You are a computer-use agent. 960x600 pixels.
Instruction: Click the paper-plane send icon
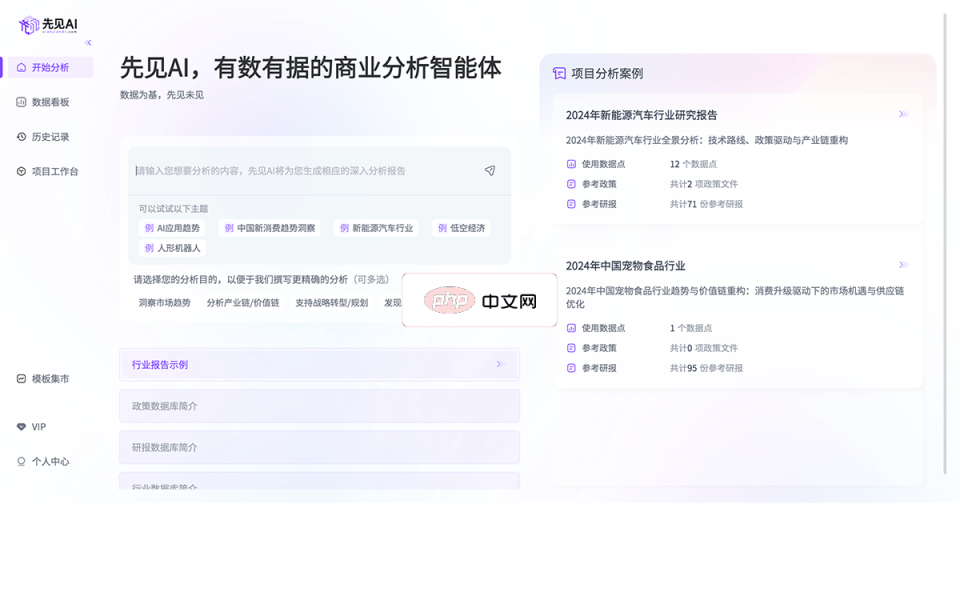point(490,171)
